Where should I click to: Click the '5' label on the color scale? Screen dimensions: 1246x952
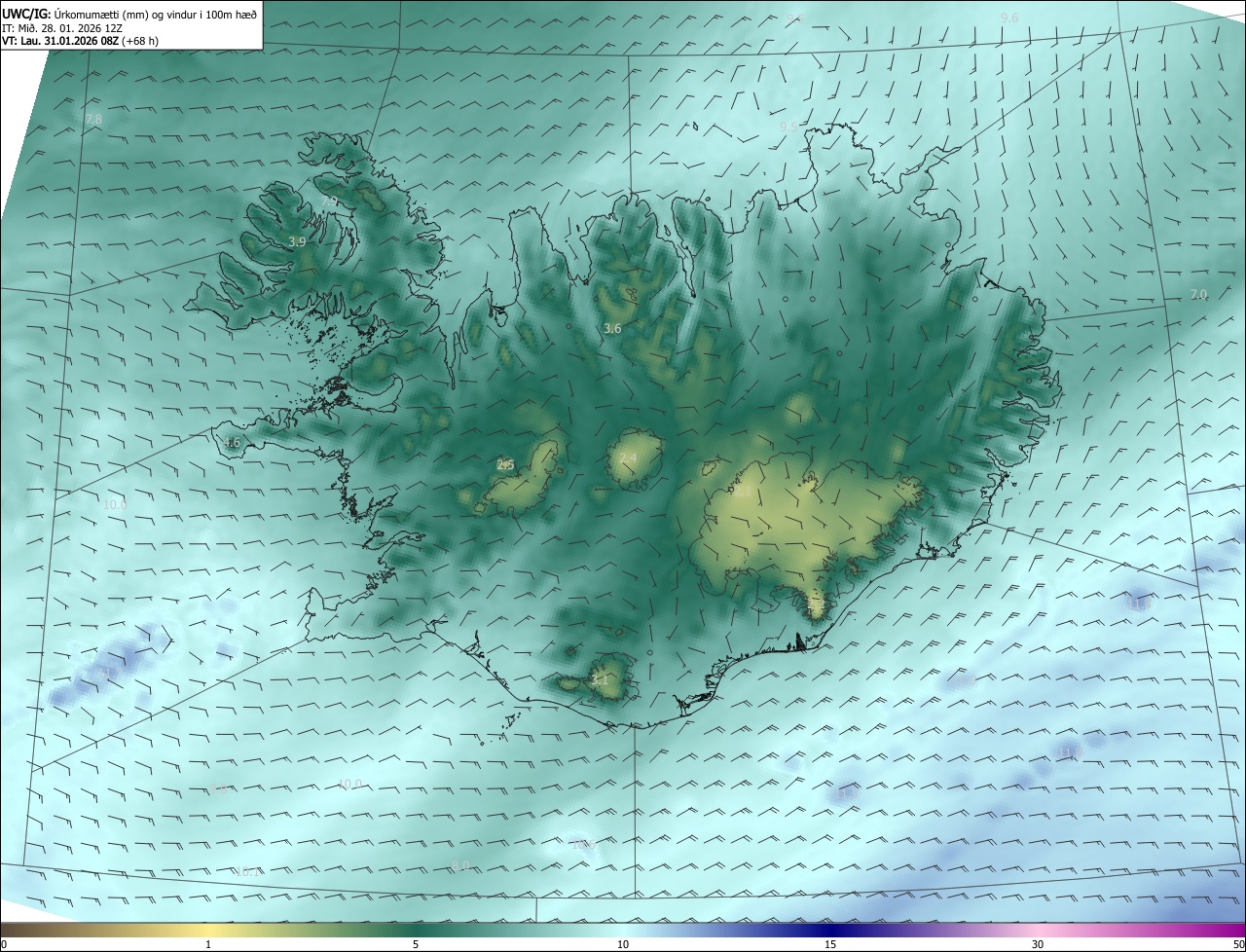[416, 944]
